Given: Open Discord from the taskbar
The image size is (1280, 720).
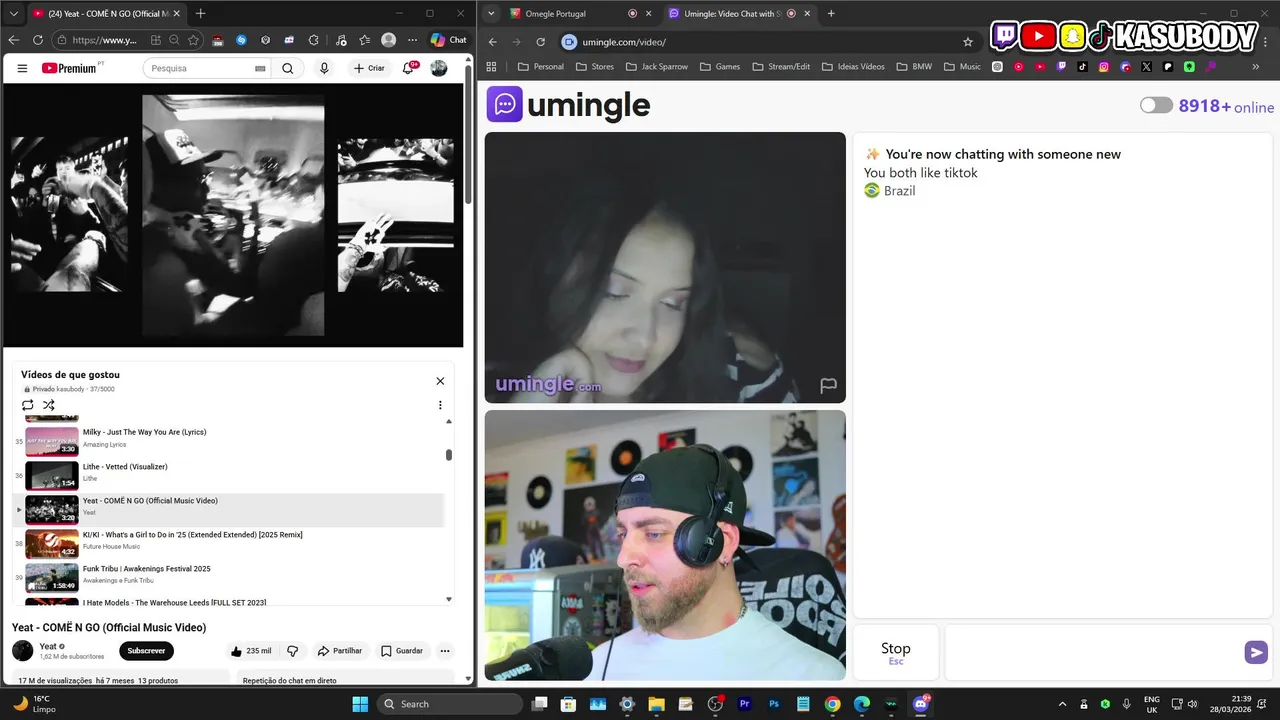Looking at the screenshot, I should (x=921, y=704).
